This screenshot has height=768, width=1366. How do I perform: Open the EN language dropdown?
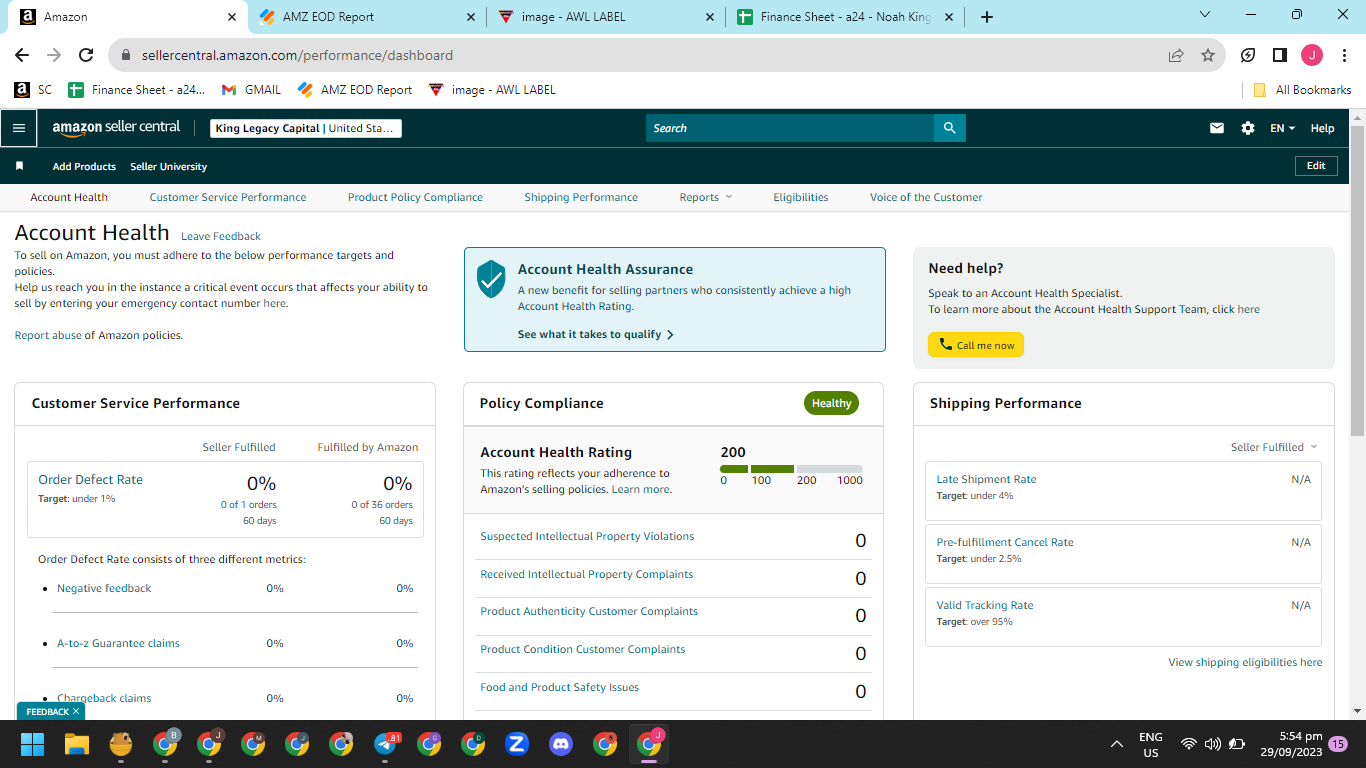pos(1283,128)
